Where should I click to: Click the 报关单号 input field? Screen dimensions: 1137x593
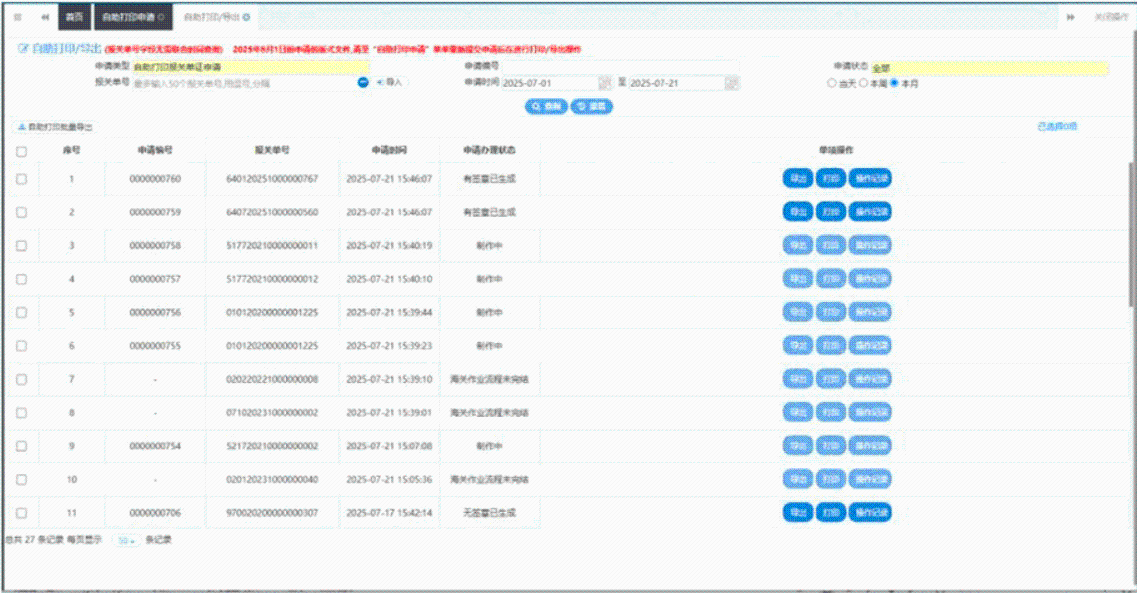[244, 83]
